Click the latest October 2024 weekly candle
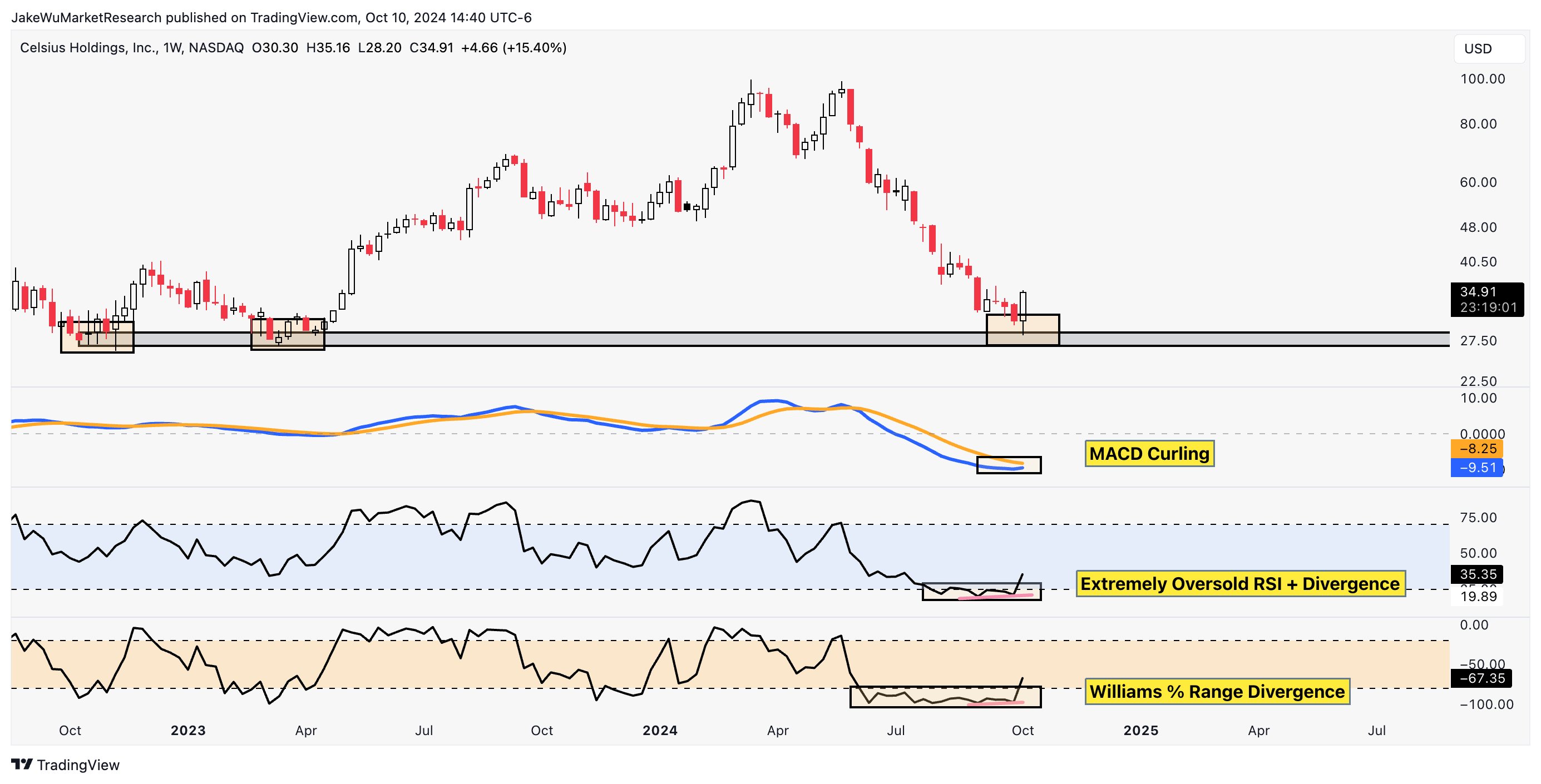This screenshot has width=1541, height=784. (1024, 306)
